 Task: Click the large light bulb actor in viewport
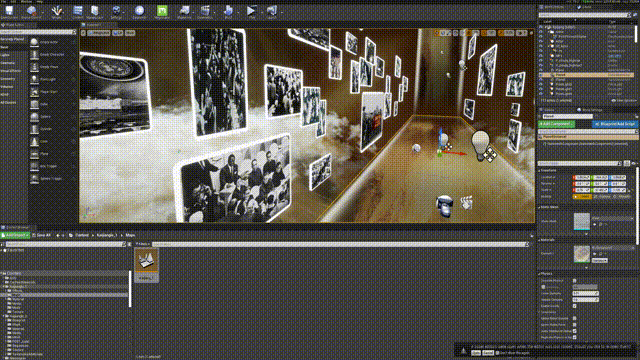[480, 144]
